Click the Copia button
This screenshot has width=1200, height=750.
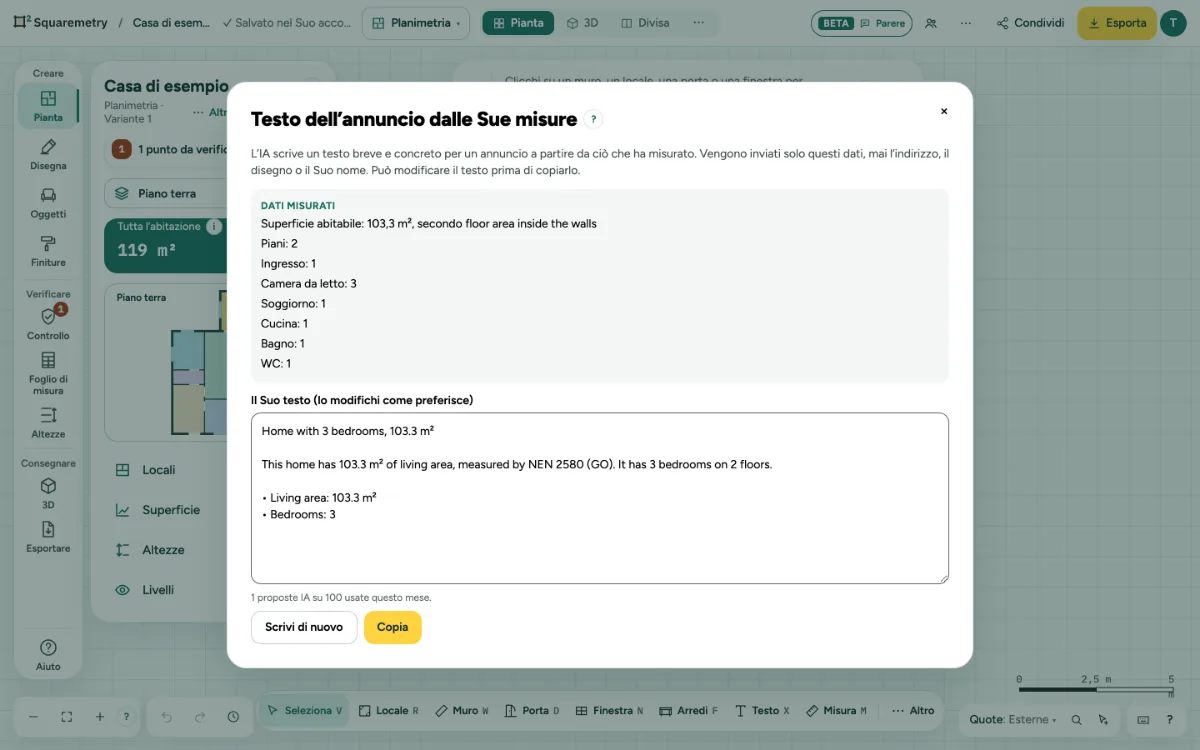393,627
